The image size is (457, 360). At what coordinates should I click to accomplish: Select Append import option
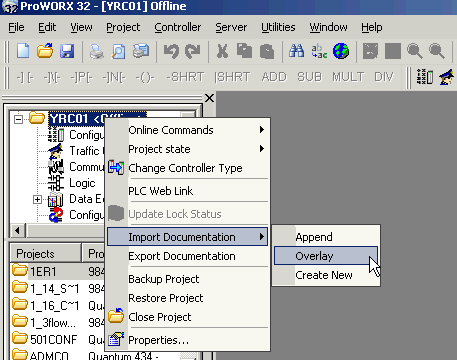tap(326, 237)
